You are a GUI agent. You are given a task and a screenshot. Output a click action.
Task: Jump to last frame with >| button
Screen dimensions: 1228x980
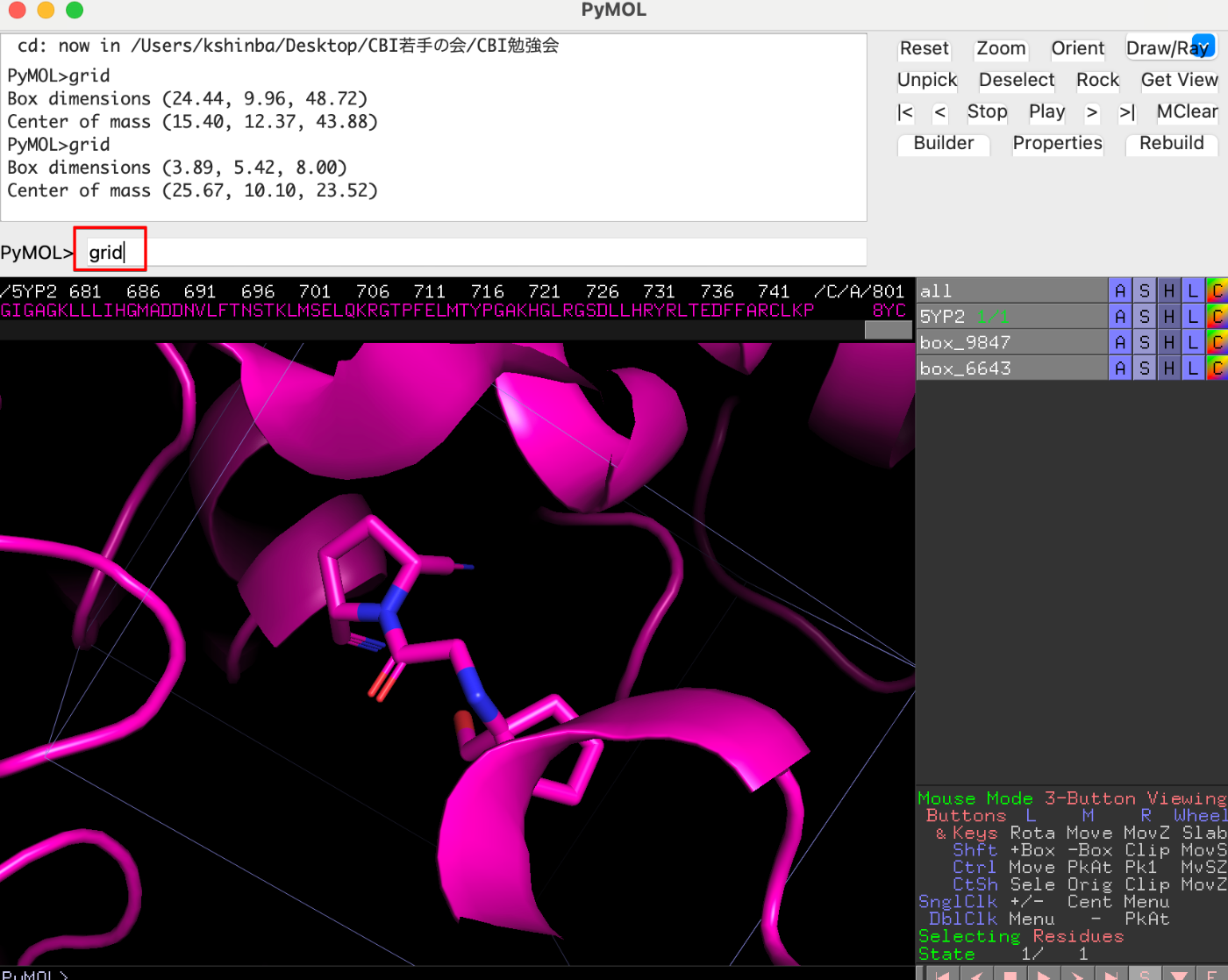(1127, 112)
